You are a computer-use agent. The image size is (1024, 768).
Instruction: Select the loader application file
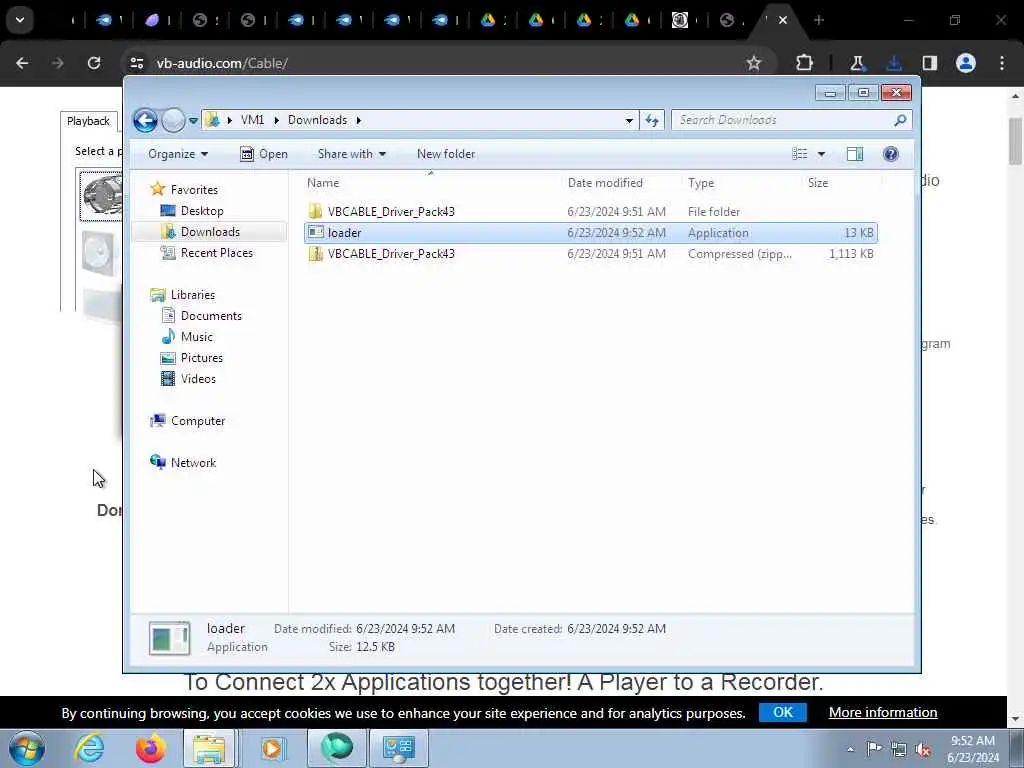pos(590,232)
